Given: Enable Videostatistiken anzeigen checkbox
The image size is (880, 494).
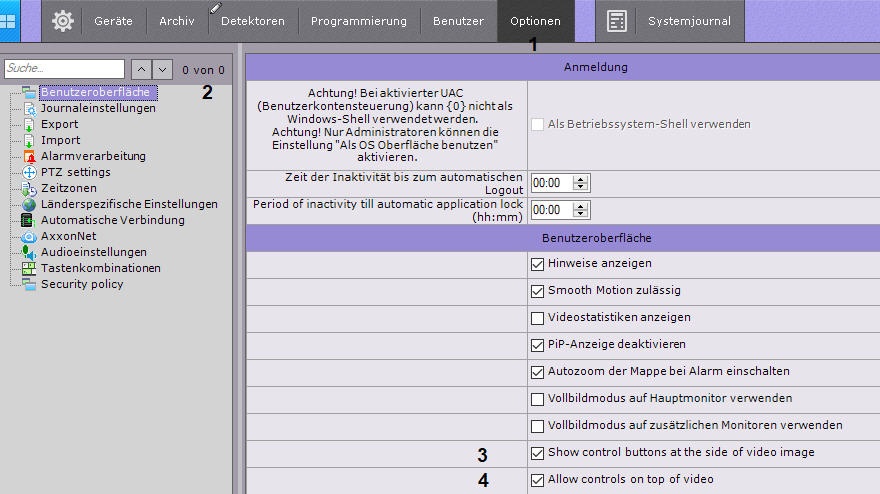Looking at the screenshot, I should click(x=538, y=318).
